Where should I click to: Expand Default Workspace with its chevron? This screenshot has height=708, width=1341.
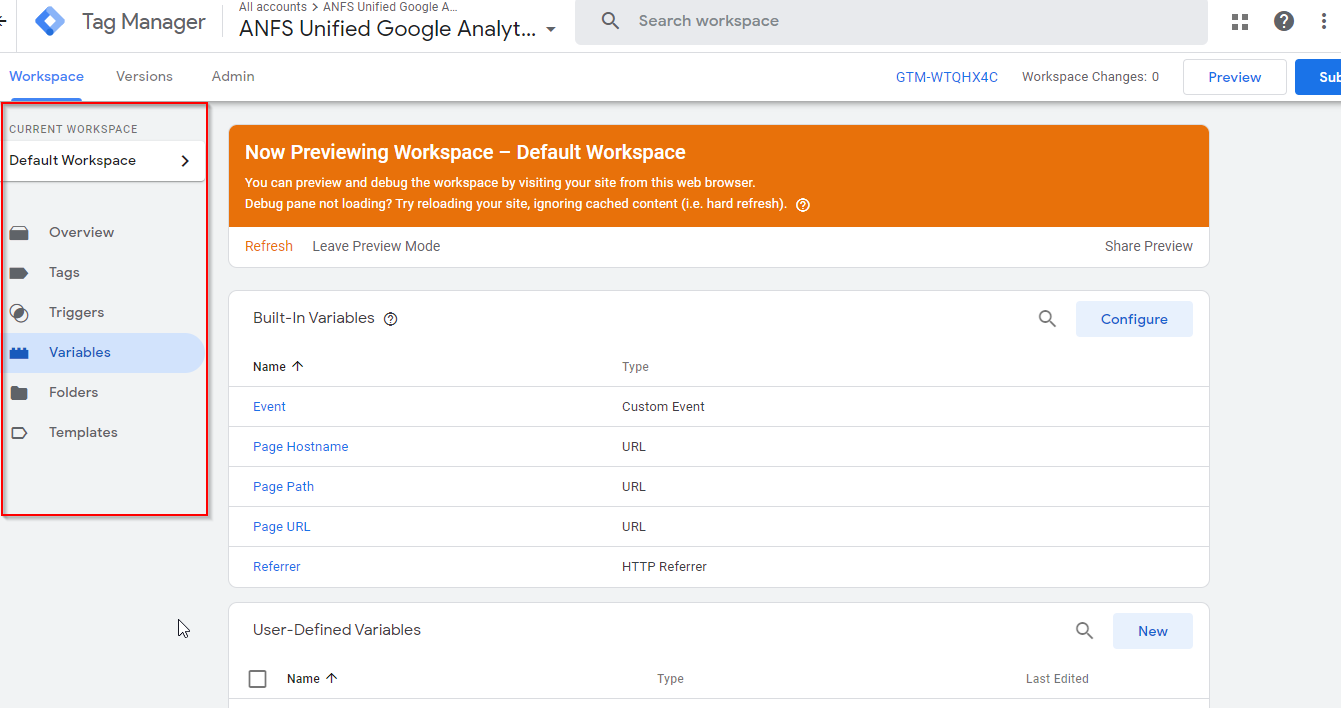point(184,160)
